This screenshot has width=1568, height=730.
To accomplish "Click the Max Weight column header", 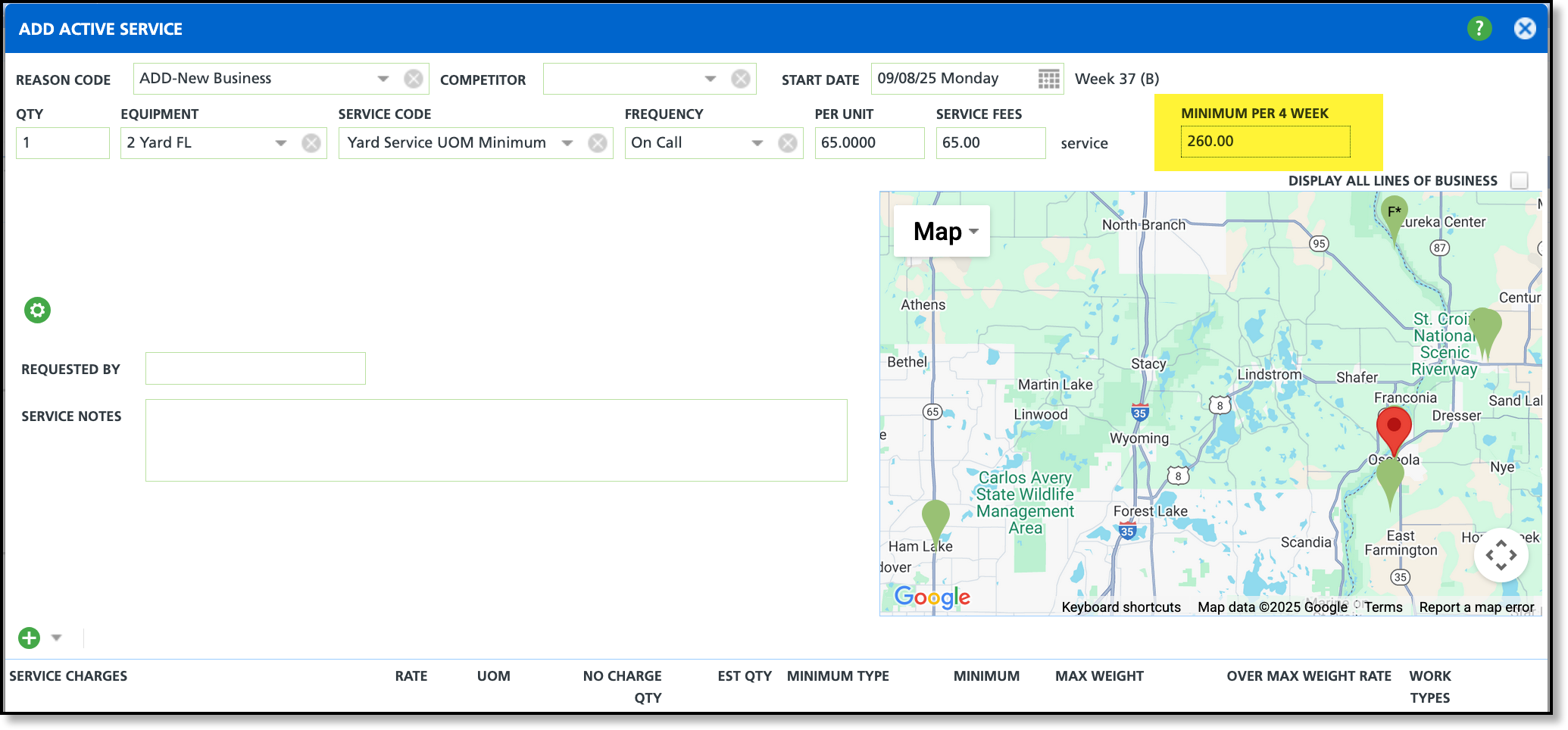I will coord(1100,676).
